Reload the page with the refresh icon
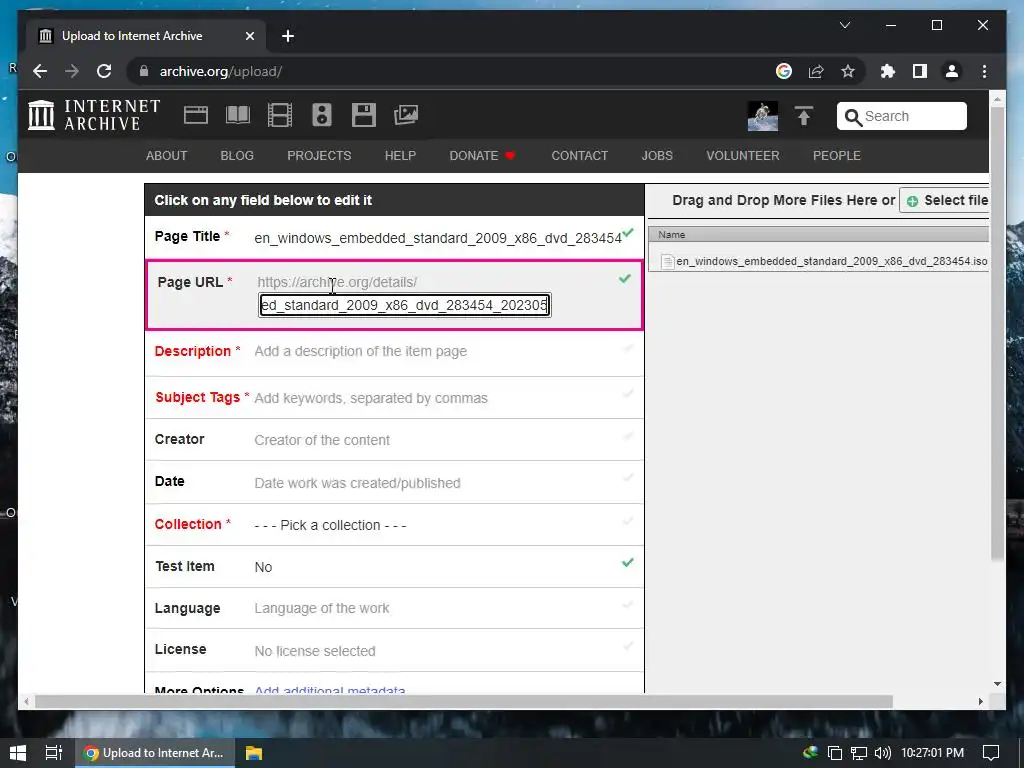Viewport: 1024px width, 768px height. 104,71
